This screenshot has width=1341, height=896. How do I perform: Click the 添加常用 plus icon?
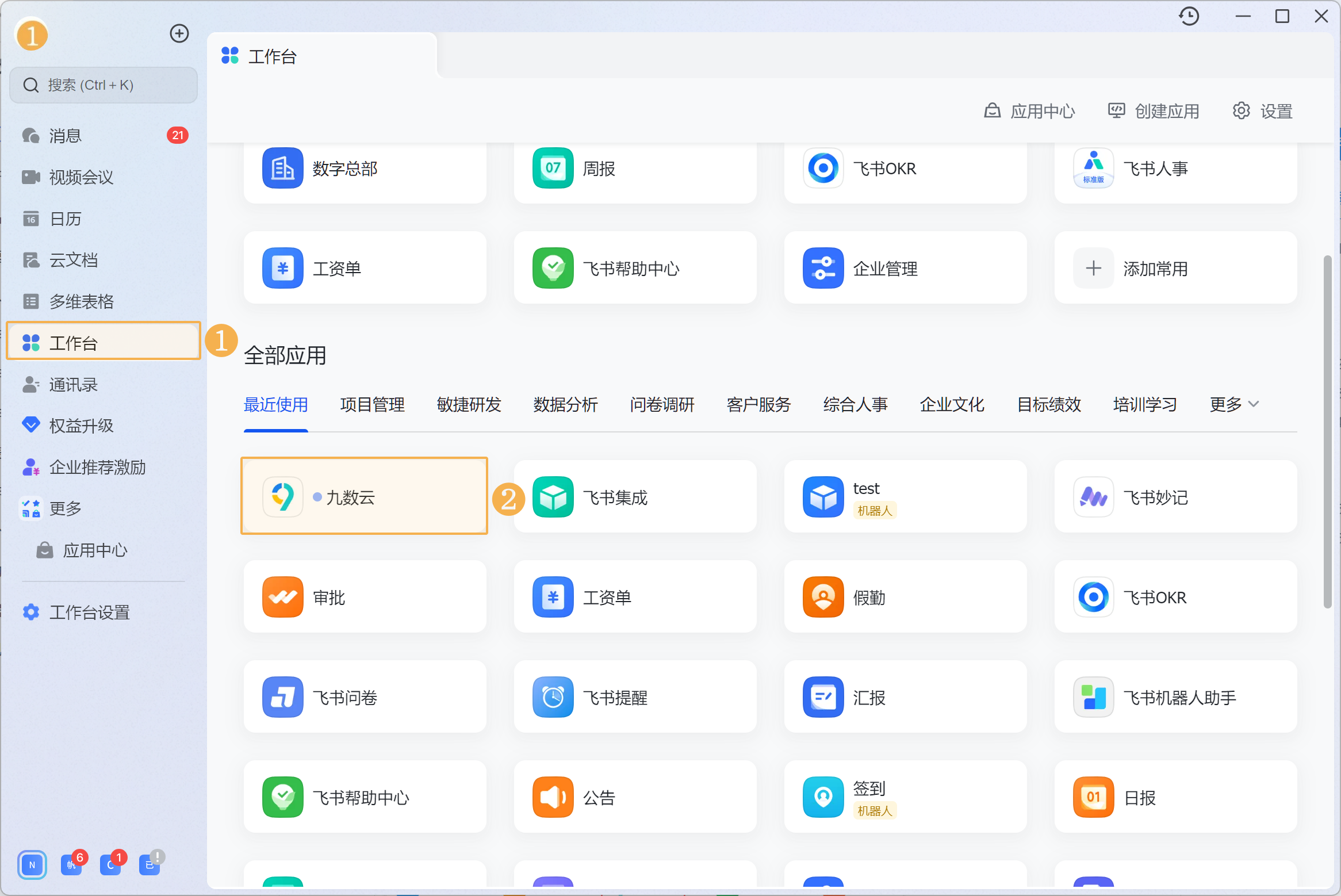coord(1093,268)
